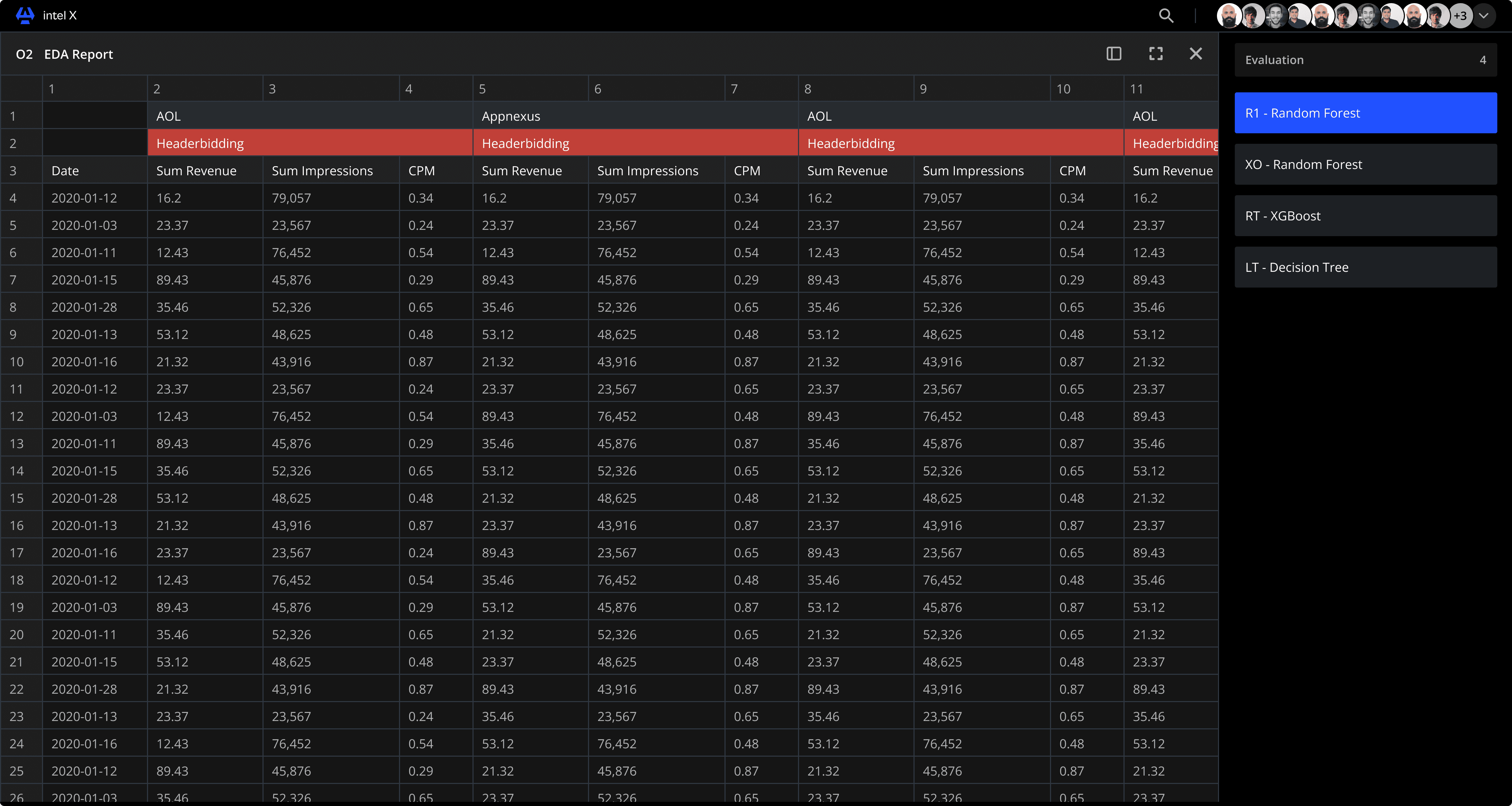Toggle the side panel layout icon
The height and width of the screenshot is (806, 1512).
pos(1113,54)
